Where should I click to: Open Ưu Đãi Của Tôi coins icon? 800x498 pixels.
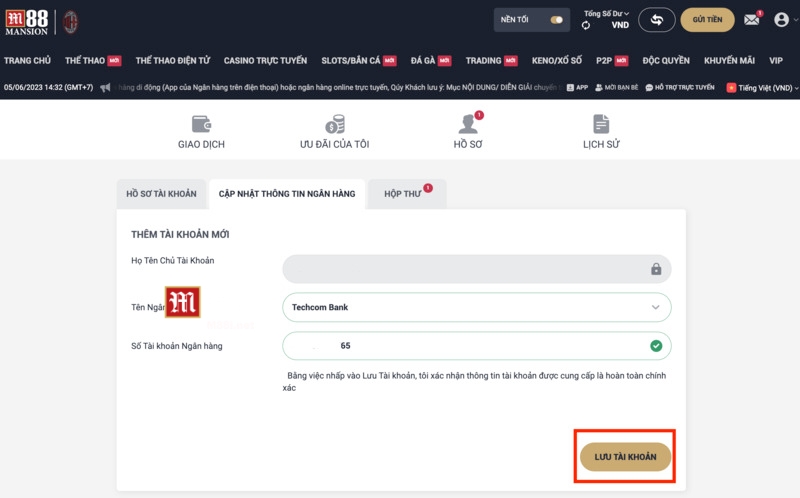tap(334, 124)
